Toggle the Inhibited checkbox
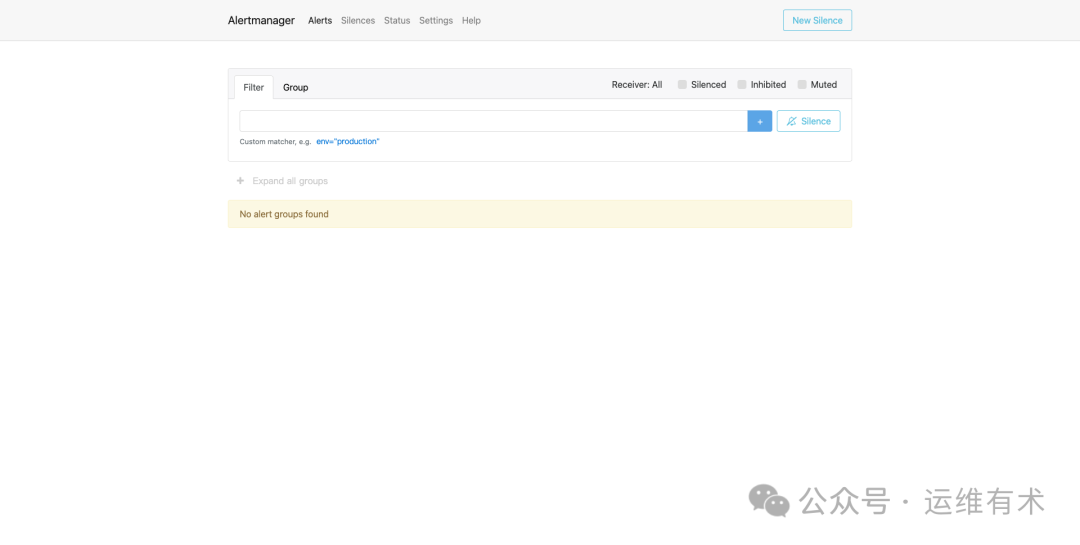 click(742, 85)
